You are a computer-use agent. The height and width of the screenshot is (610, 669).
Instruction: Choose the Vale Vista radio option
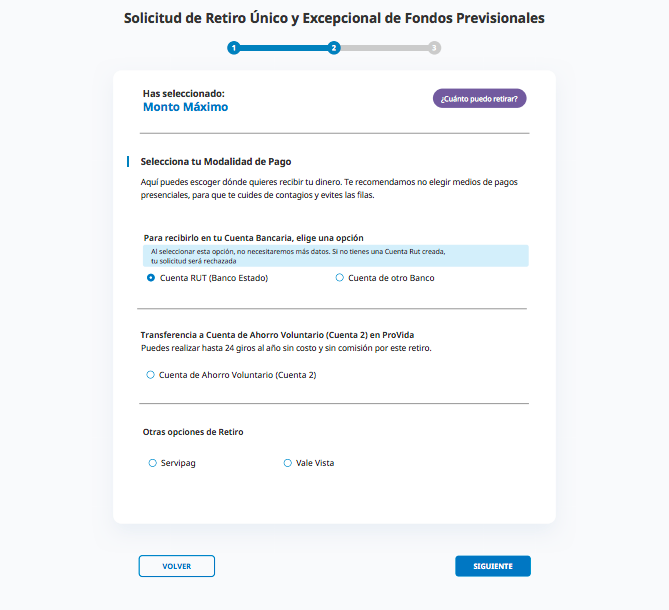288,463
